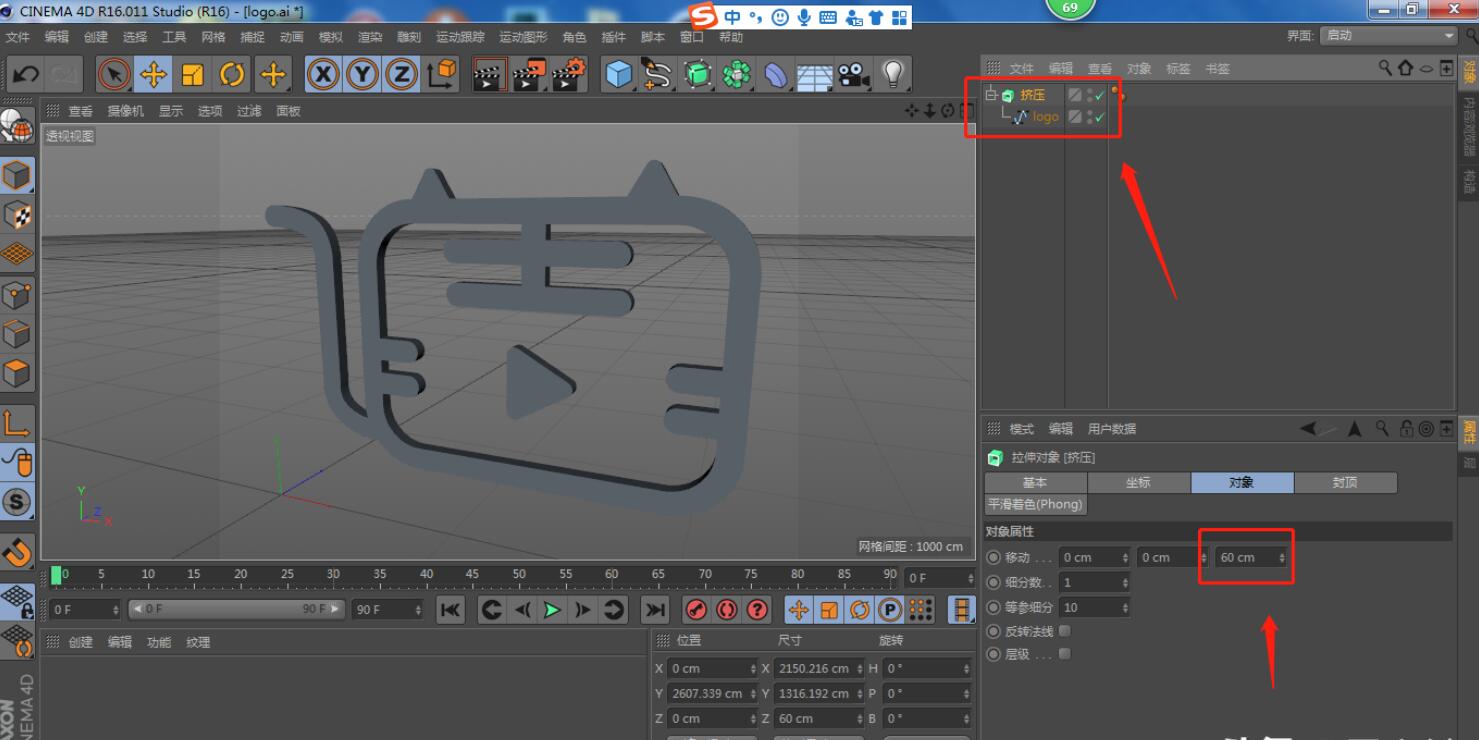
Task: Toggle the Y axis lock
Action: [362, 74]
